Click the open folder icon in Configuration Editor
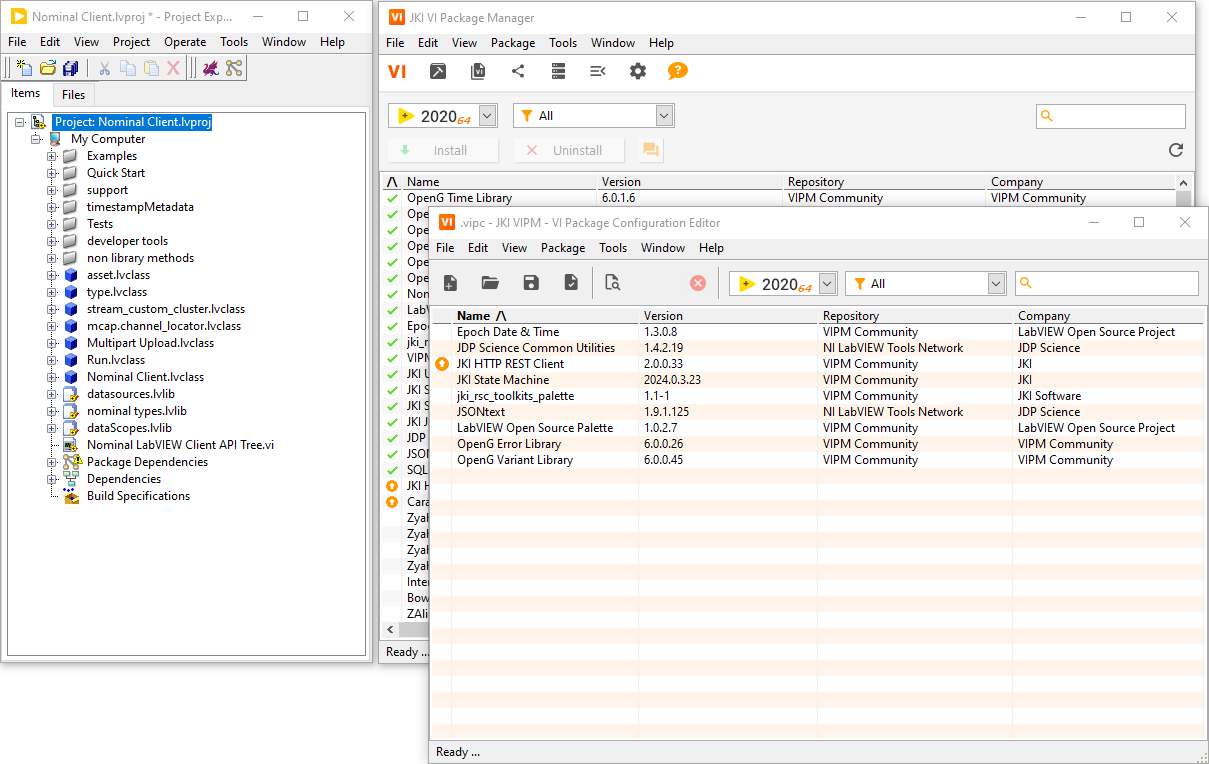 point(490,283)
